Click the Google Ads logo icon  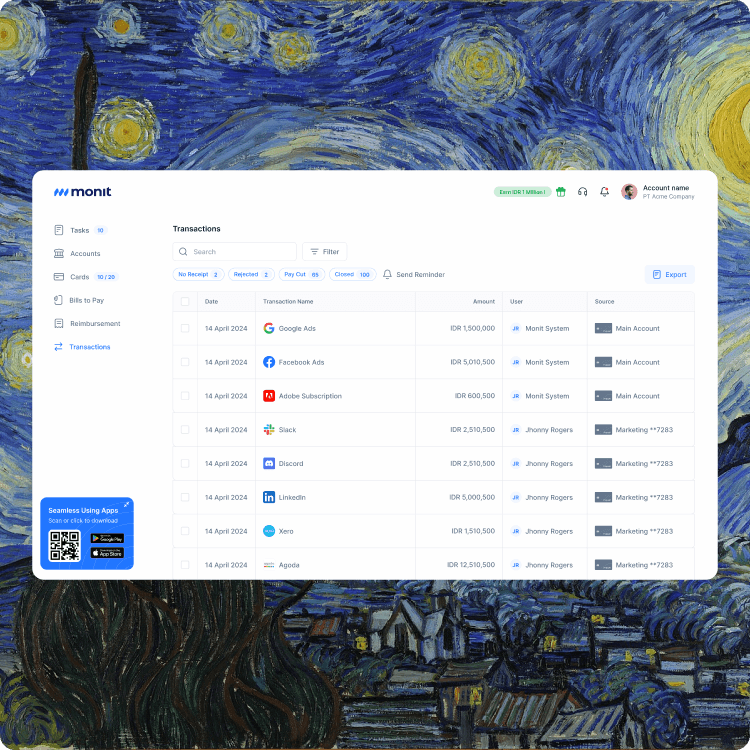pos(269,328)
